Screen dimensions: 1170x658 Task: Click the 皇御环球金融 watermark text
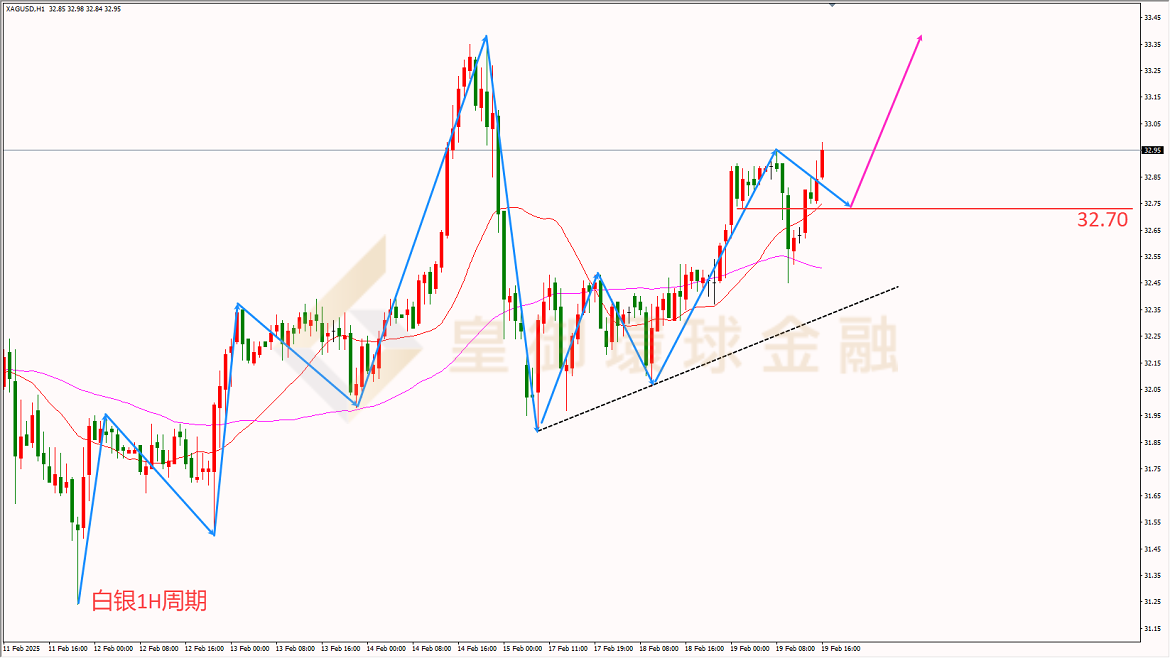[673, 345]
